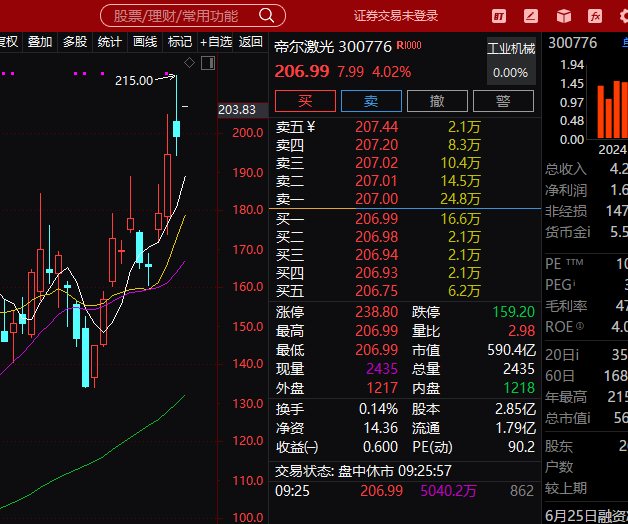Click the blue 卖 sell button
This screenshot has width=628, height=524.
[371, 101]
